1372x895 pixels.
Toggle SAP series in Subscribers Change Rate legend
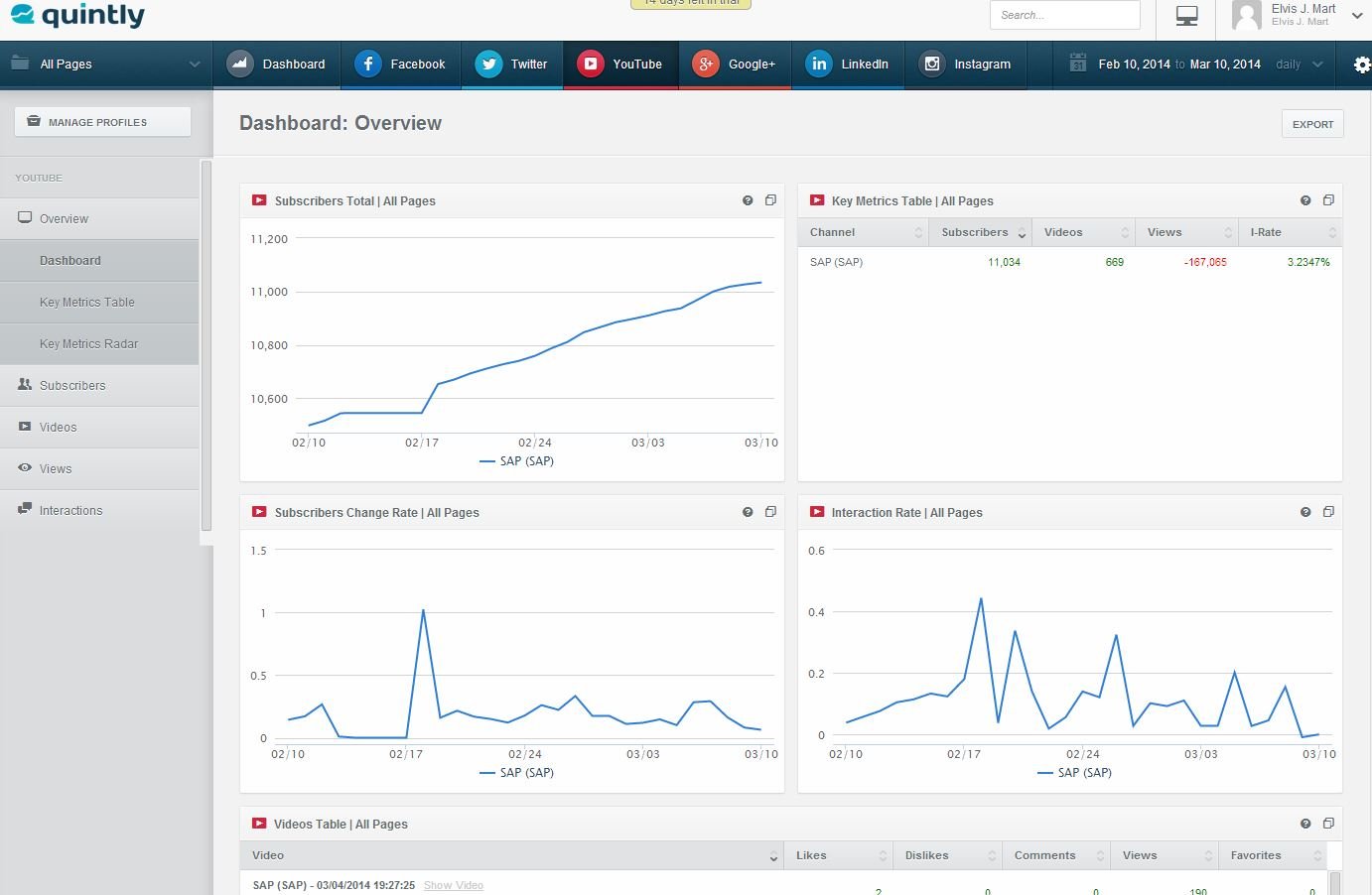click(x=516, y=773)
